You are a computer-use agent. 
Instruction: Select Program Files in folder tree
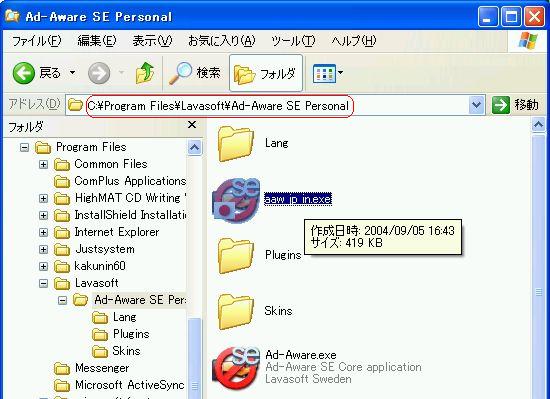[x=91, y=147]
